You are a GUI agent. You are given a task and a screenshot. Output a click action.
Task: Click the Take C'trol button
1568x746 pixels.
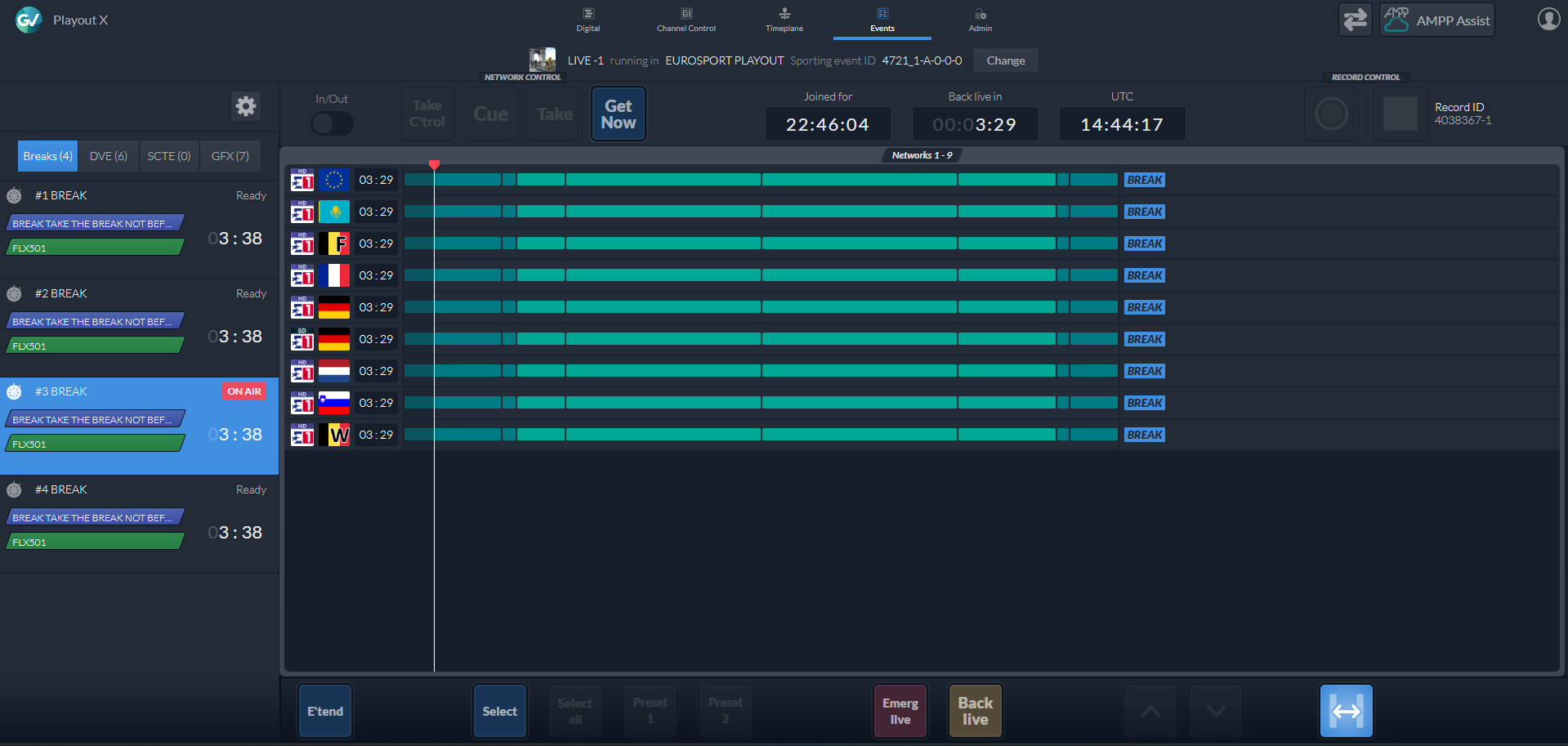click(x=427, y=114)
